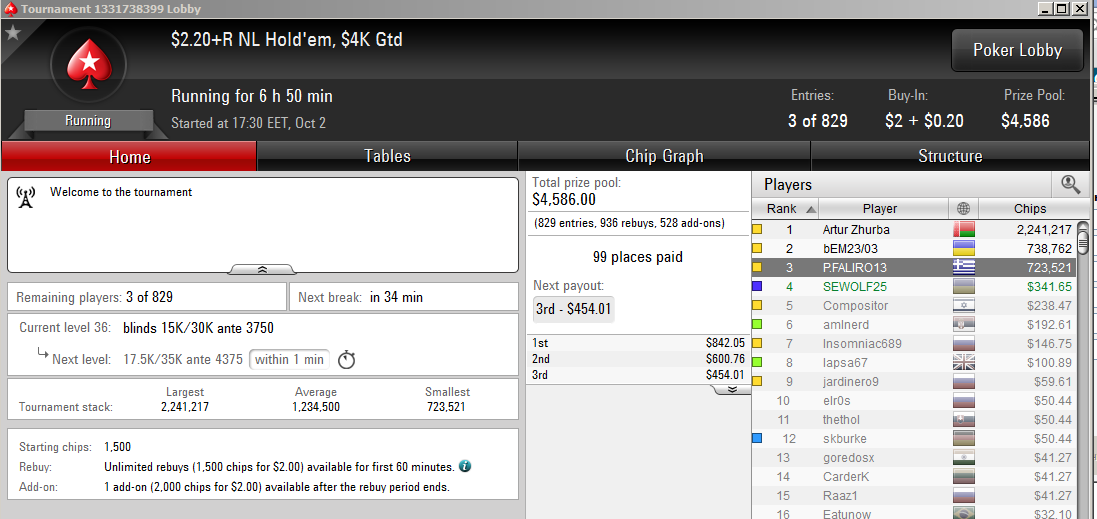Switch to the Home tab
This screenshot has width=1097, height=519.
click(x=129, y=156)
